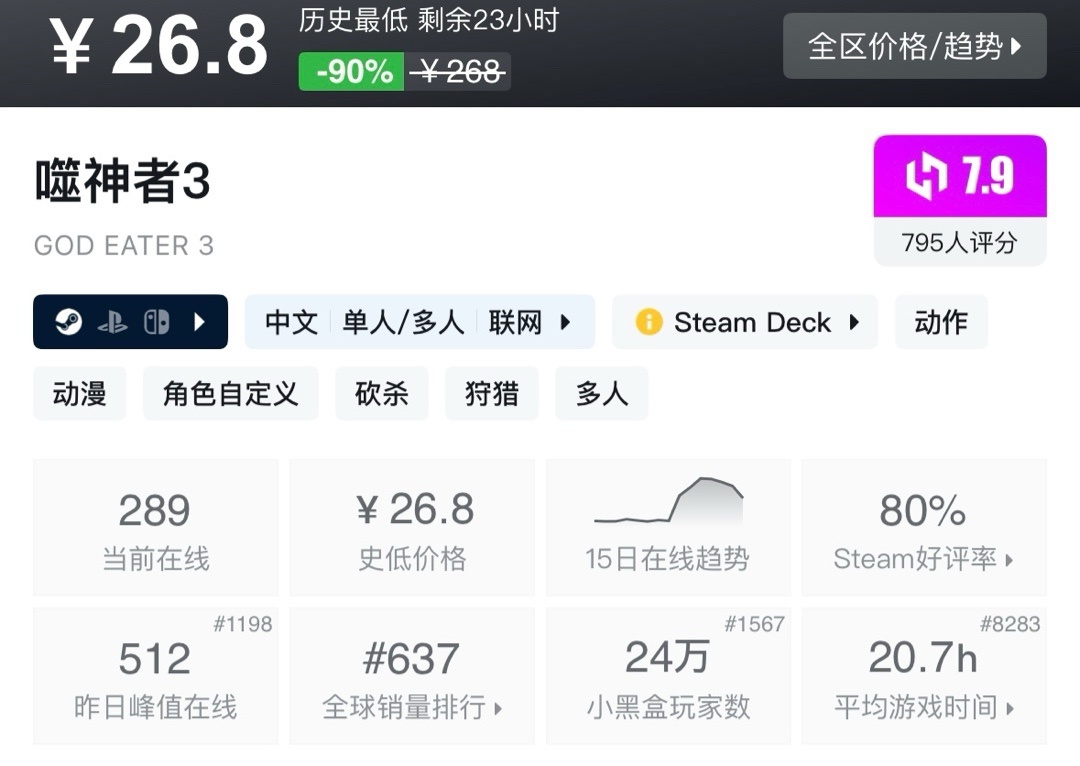Screen dimensions: 1080x766
Task: Click the 单人/多人 label
Action: [x=404, y=322]
